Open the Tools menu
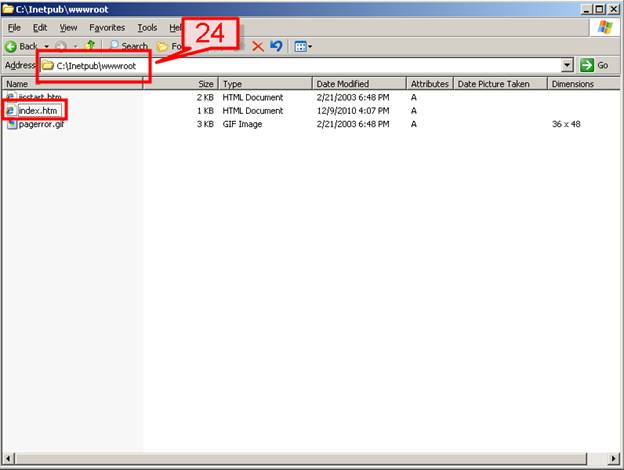Image resolution: width=624 pixels, height=470 pixels. [x=147, y=28]
